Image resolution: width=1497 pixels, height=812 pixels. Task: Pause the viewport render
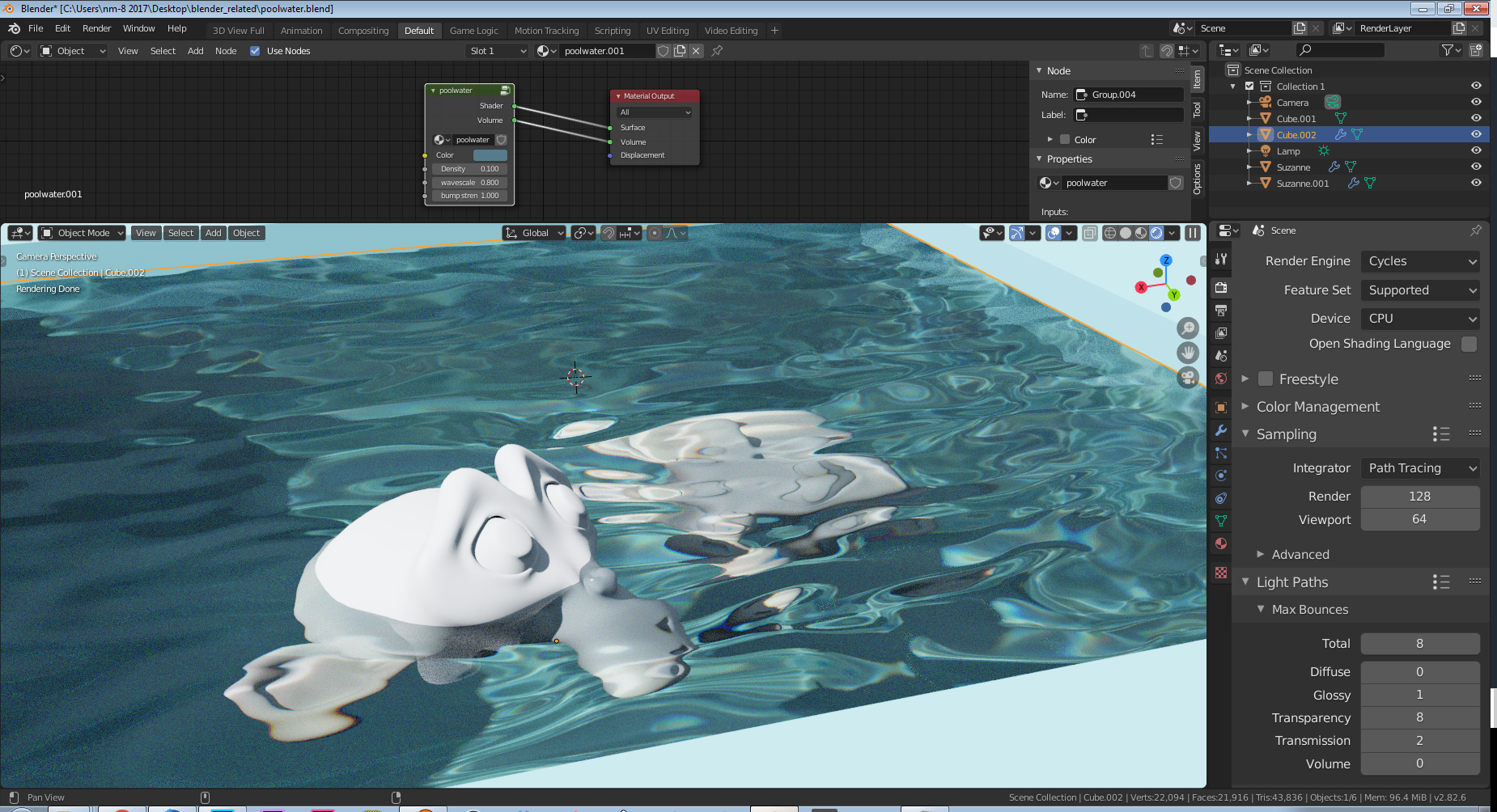point(1193,233)
